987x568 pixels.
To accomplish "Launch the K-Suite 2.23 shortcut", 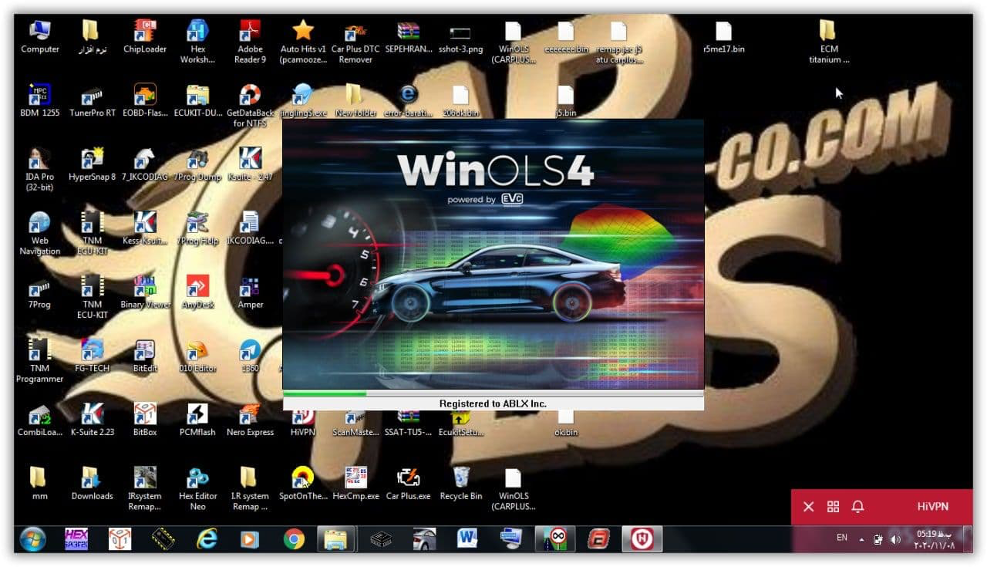I will click(x=93, y=420).
